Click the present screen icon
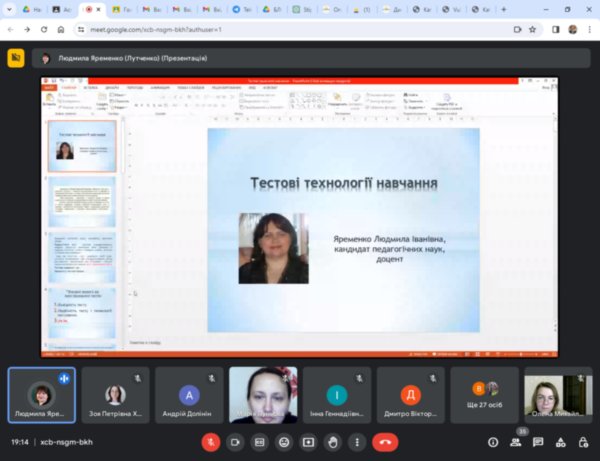Screen dimensions: 600x461 [309, 441]
